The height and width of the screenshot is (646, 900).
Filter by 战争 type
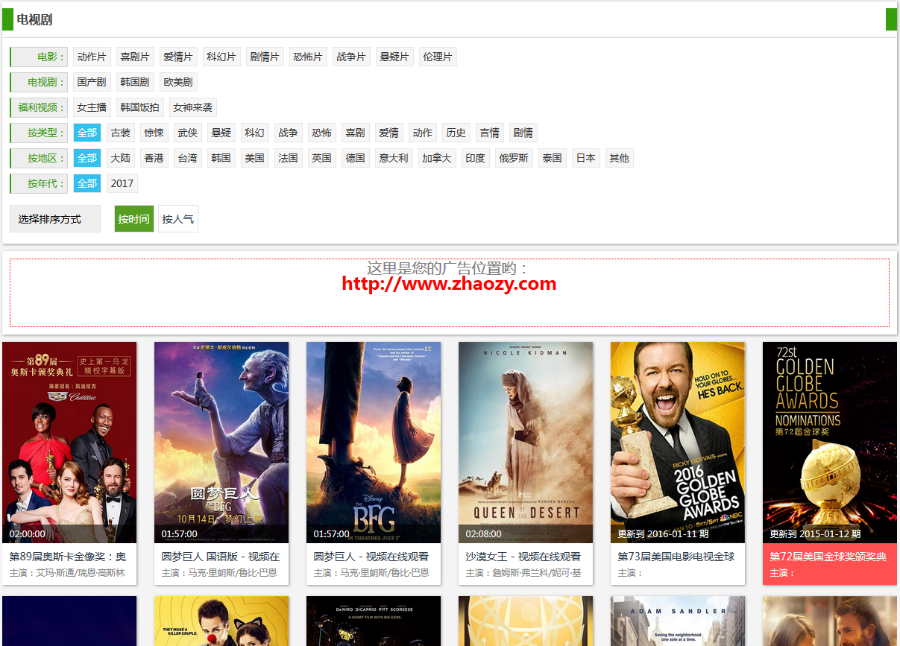pyautogui.click(x=288, y=133)
